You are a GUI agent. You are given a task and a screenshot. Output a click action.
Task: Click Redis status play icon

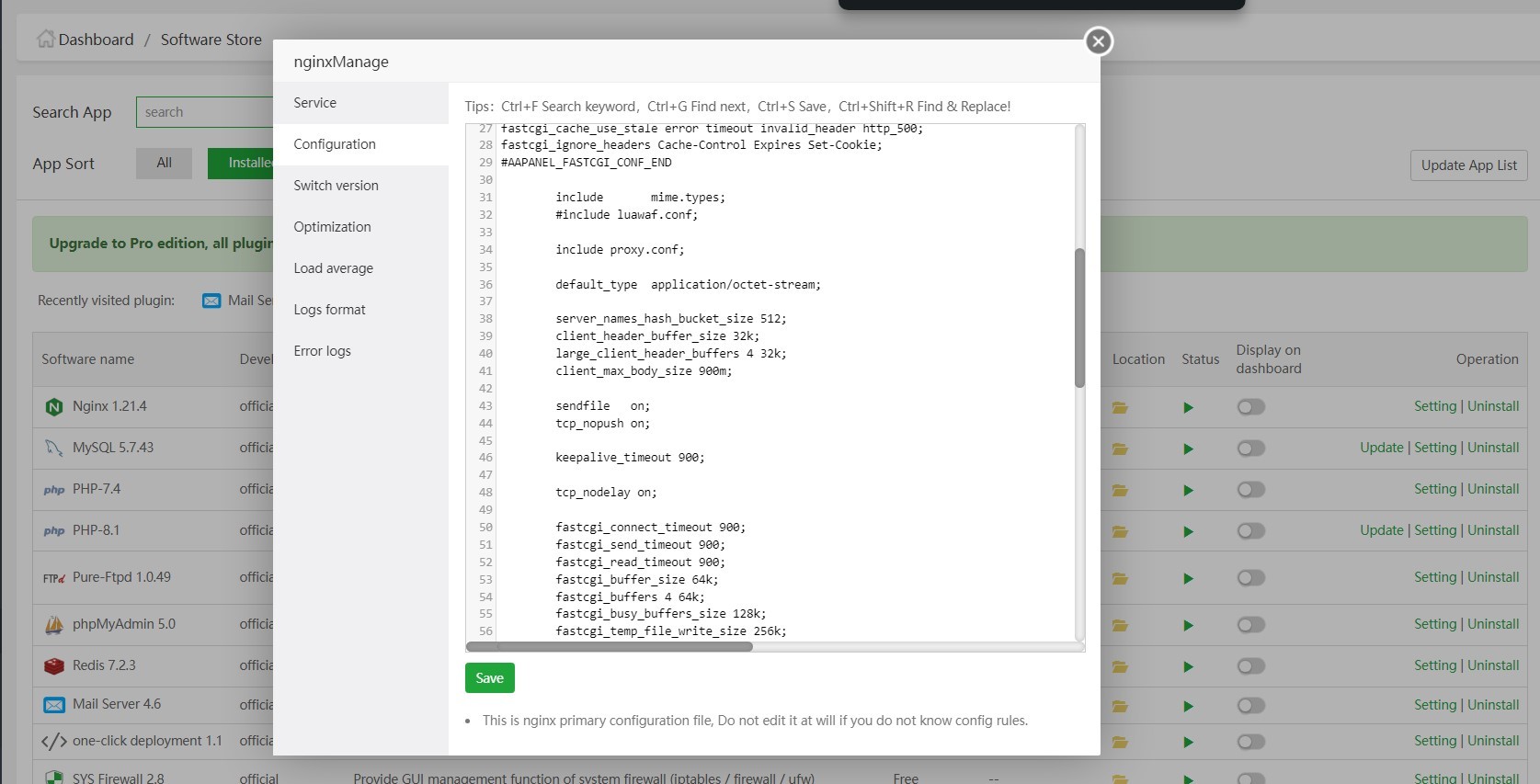pos(1188,666)
